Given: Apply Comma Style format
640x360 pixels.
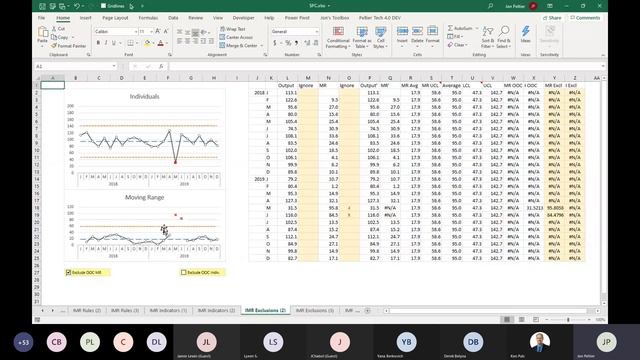Looking at the screenshot, I should [x=296, y=43].
